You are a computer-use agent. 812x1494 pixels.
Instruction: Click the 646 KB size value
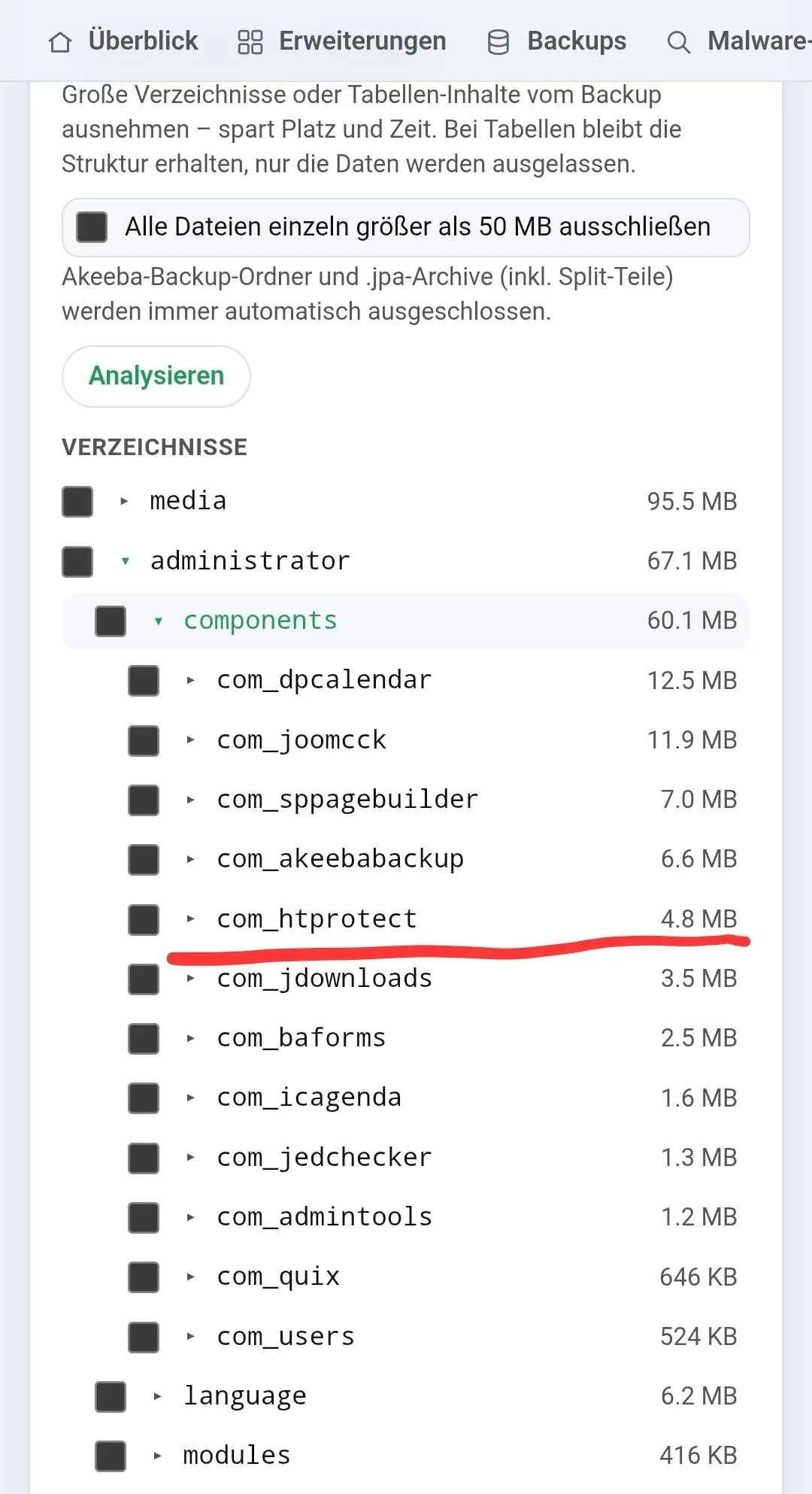pos(698,1277)
